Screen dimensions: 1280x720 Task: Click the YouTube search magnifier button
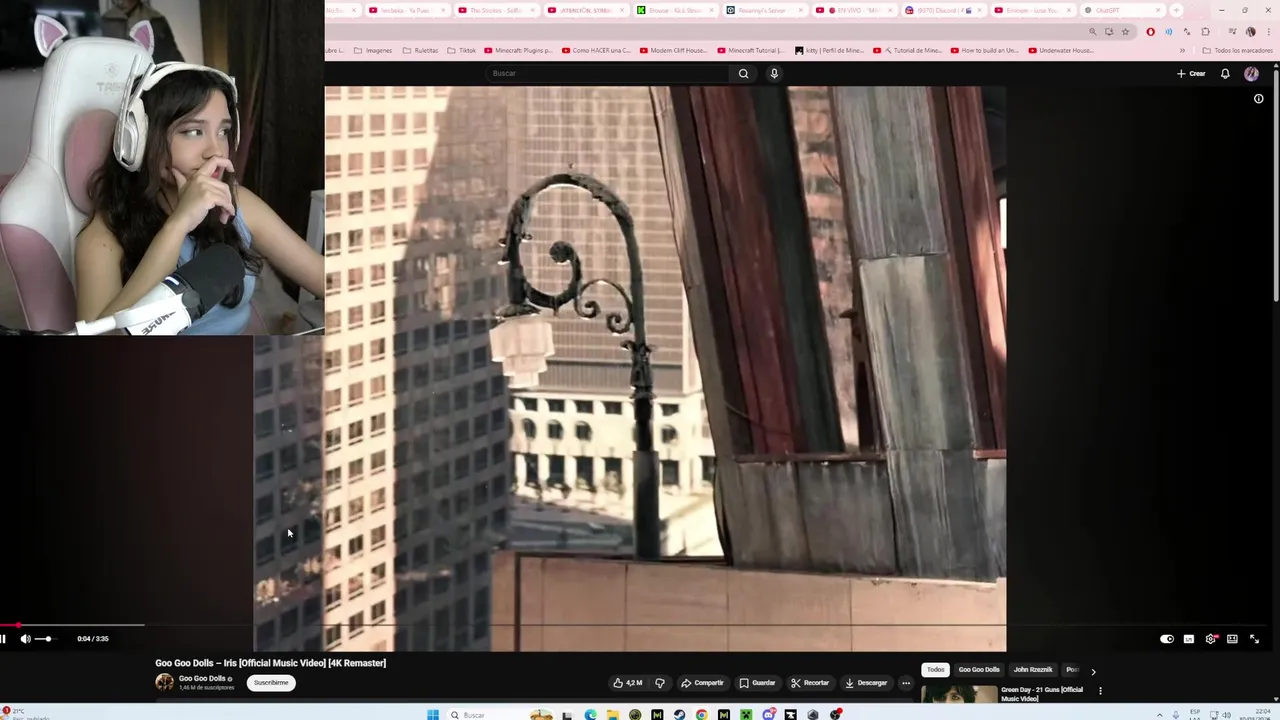tap(743, 73)
